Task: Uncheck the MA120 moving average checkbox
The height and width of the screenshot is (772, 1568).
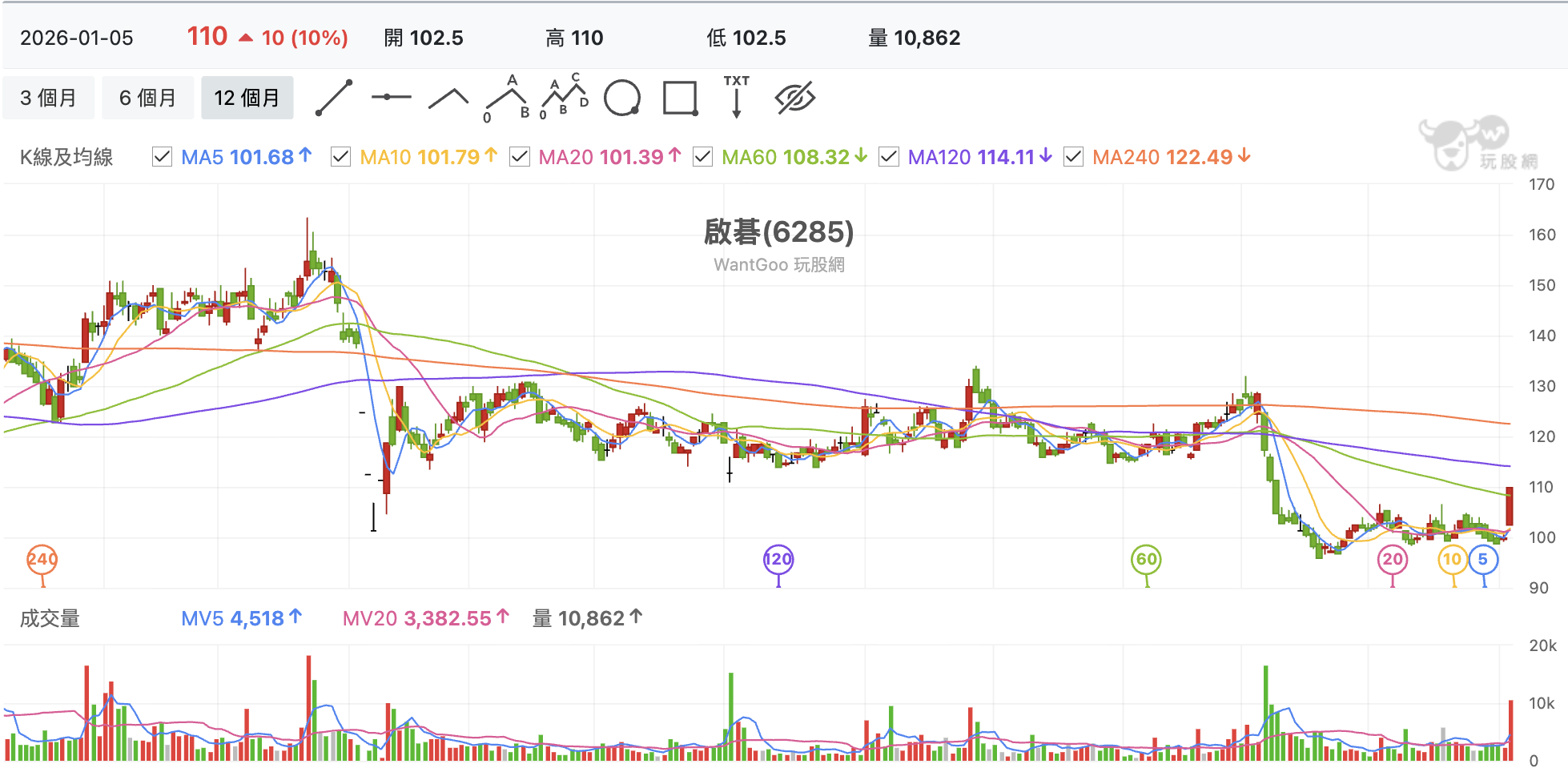Action: [889, 157]
